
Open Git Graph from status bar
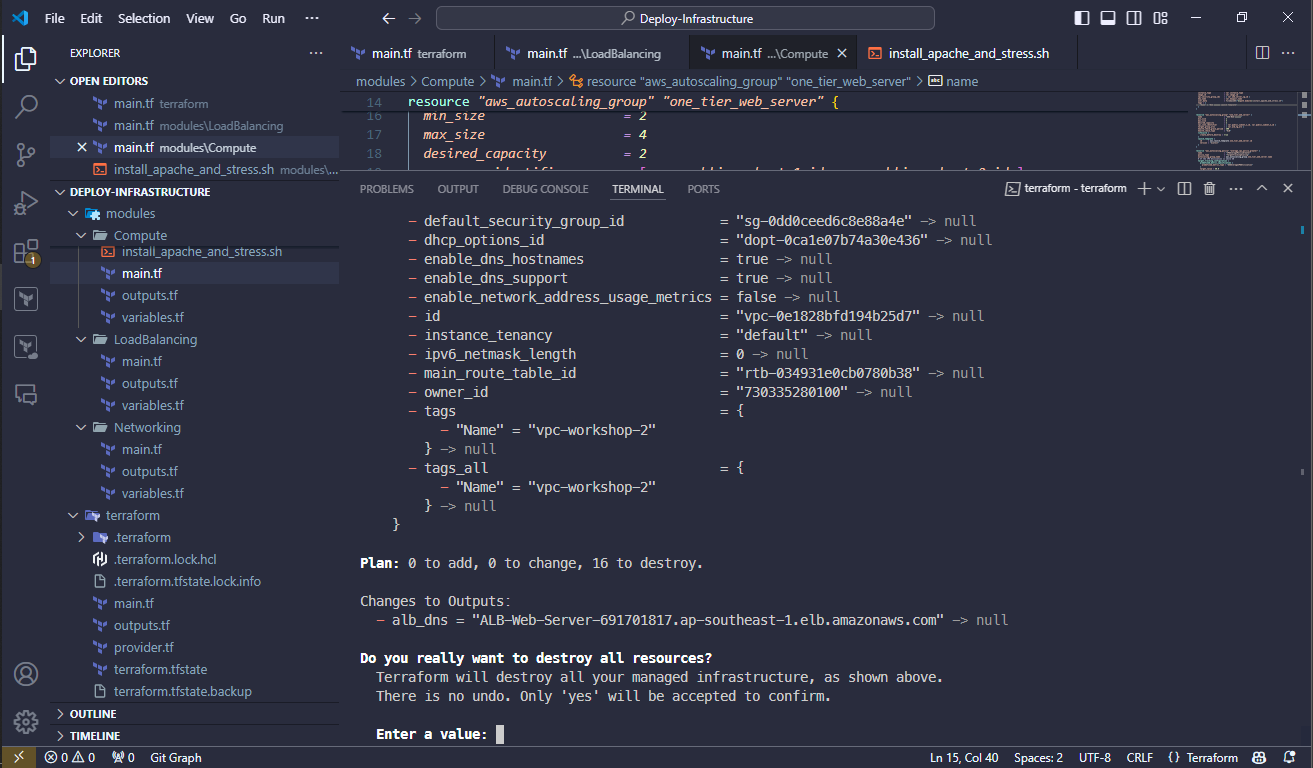click(x=176, y=758)
